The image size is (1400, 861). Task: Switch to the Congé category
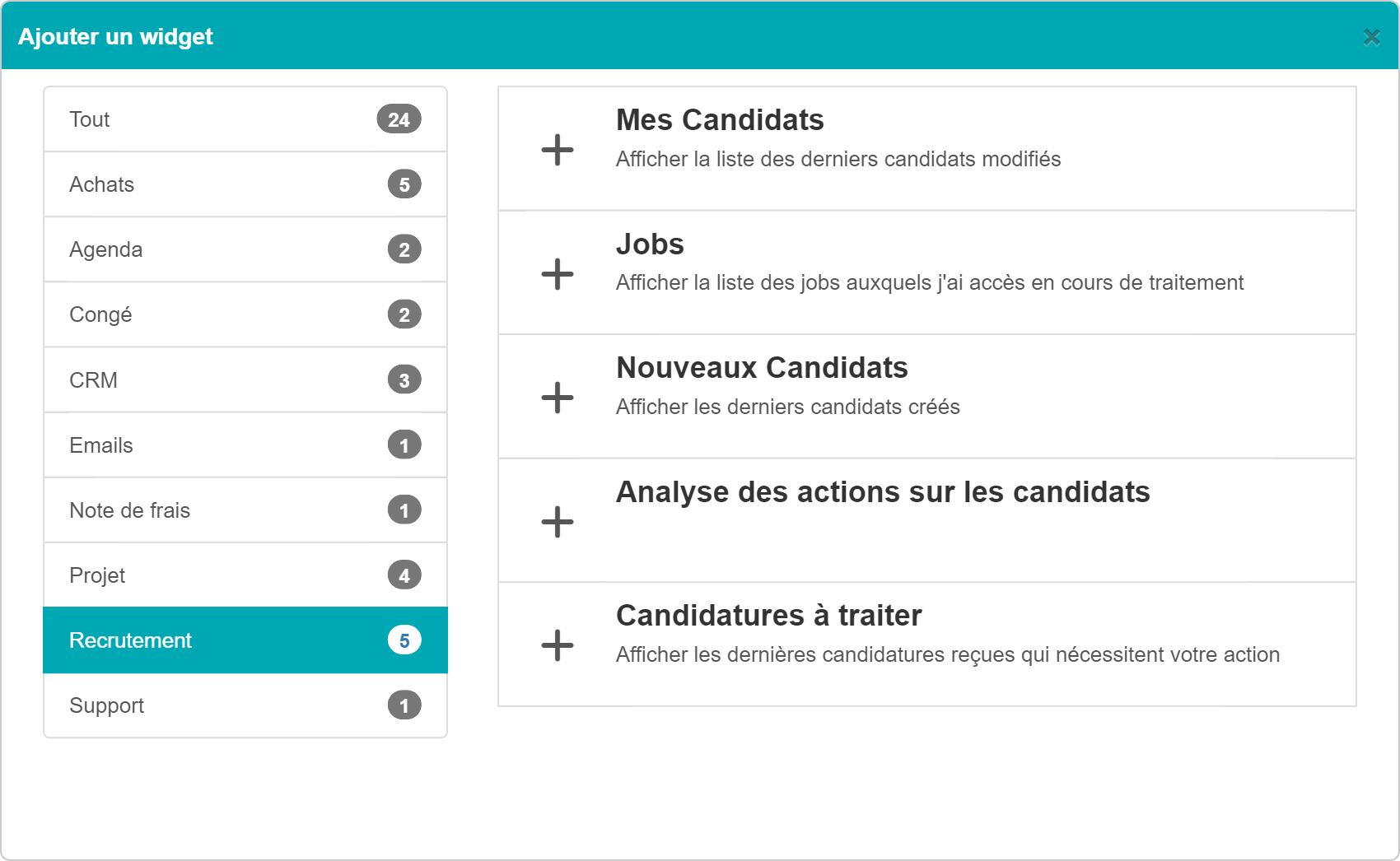(x=245, y=314)
